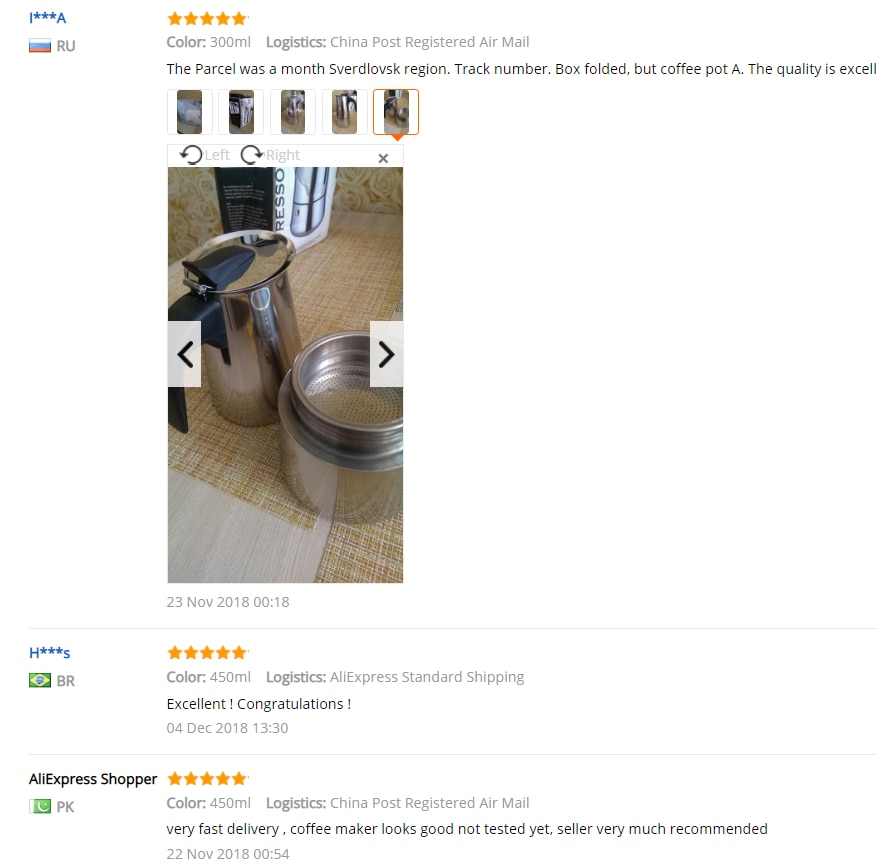Open second review thumbnail image
Image resolution: width=877 pixels, height=865 pixels.
pos(241,112)
